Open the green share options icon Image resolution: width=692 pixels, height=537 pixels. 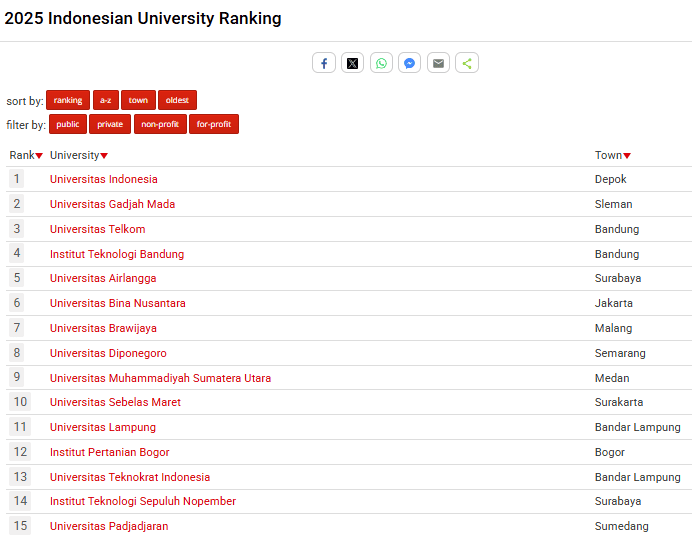[467, 63]
